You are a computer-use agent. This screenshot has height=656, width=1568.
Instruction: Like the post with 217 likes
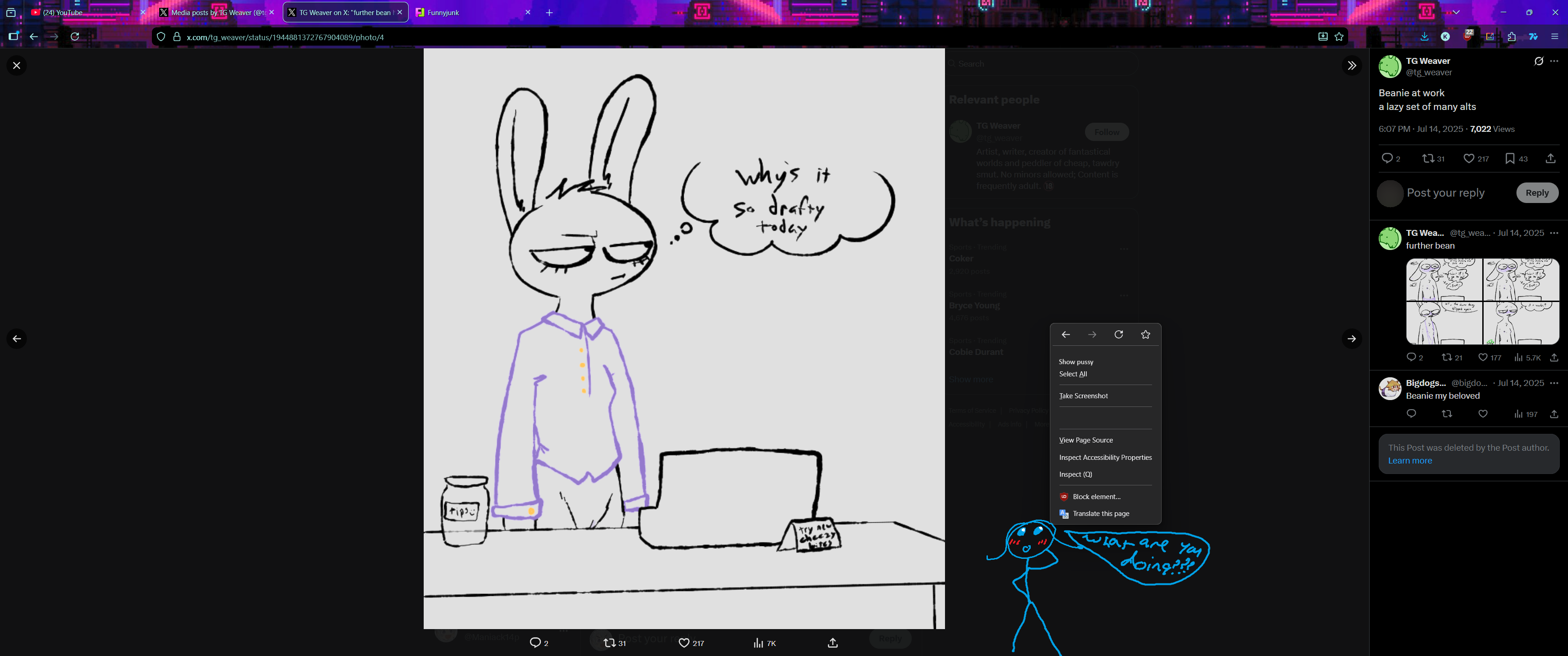click(x=1469, y=158)
